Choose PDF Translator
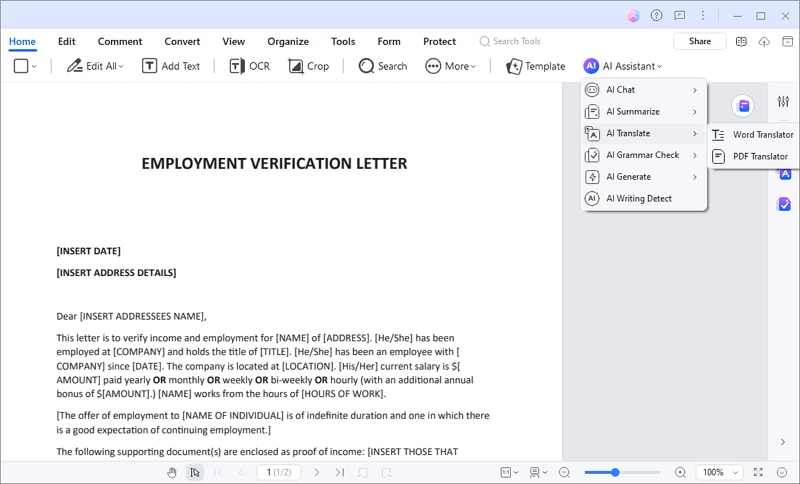Viewport: 800px width, 484px height. coord(753,157)
